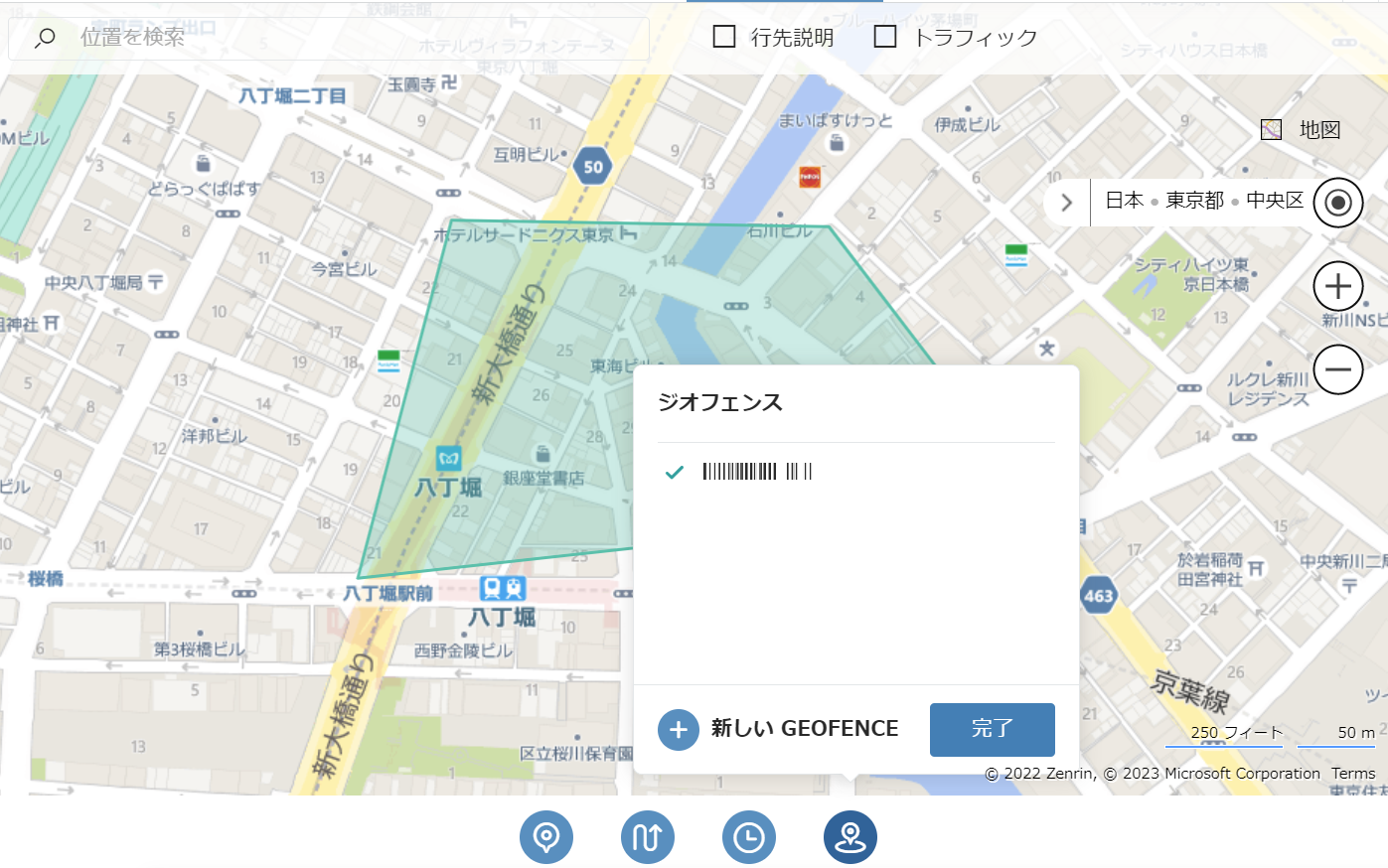
Task: Click the 玉圓寺 temple label
Action: [411, 84]
